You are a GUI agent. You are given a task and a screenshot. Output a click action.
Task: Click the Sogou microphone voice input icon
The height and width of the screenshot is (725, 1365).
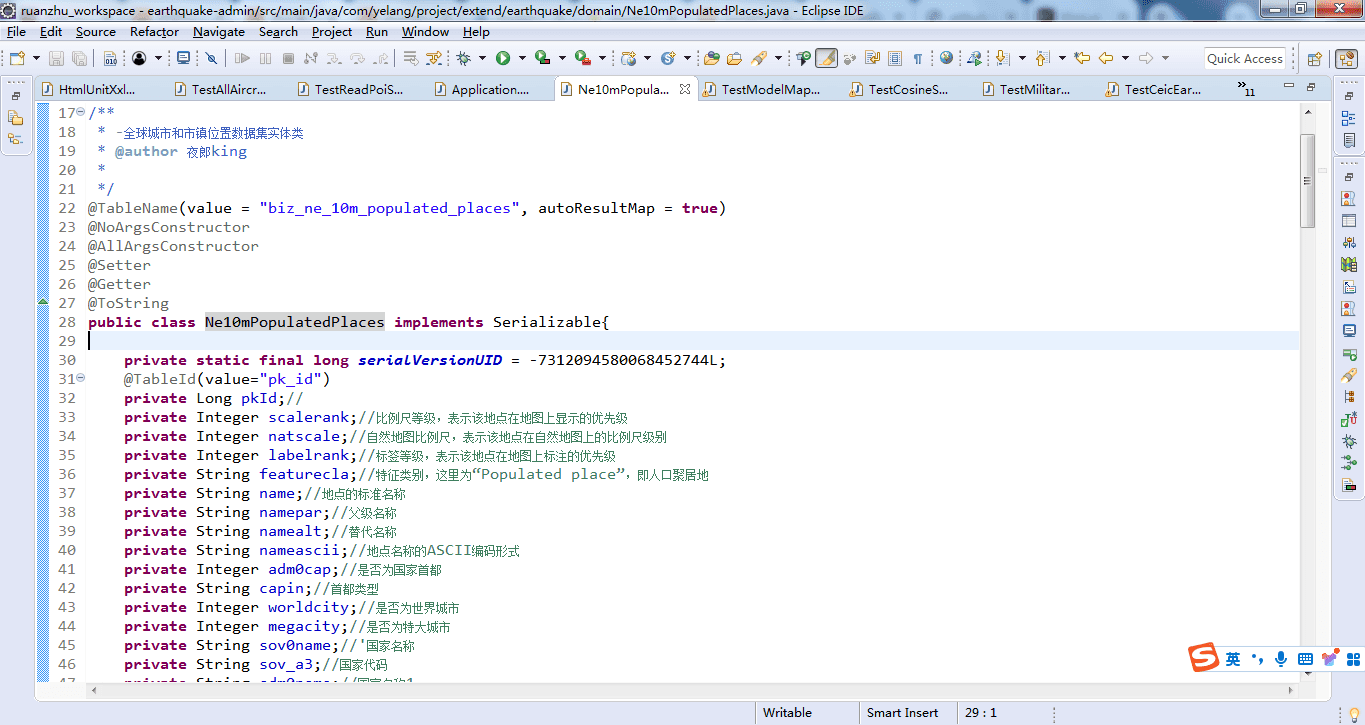1281,659
